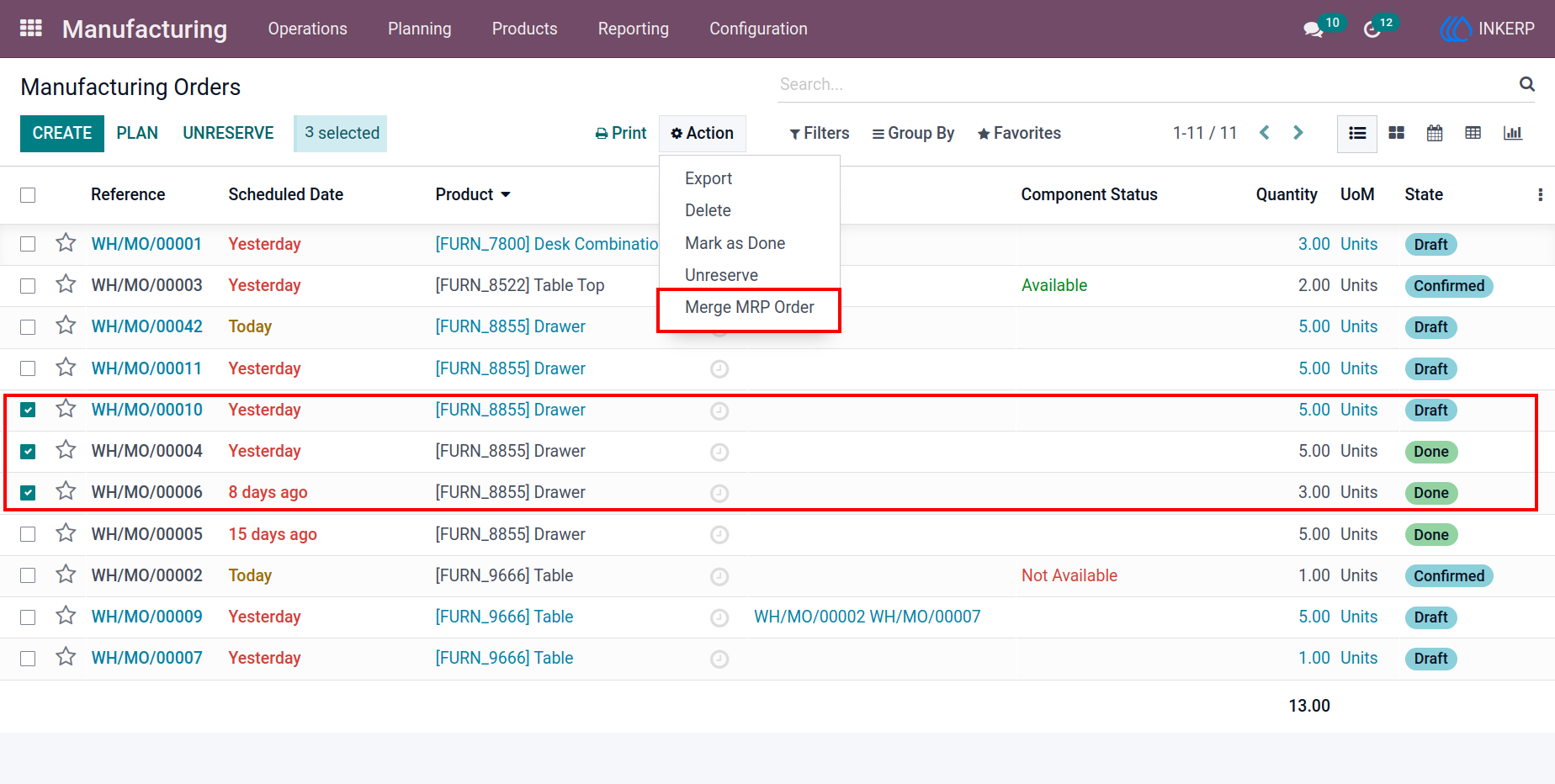This screenshot has height=784, width=1555.
Task: Click the activity clock for WH/MO/00005
Action: tap(719, 535)
